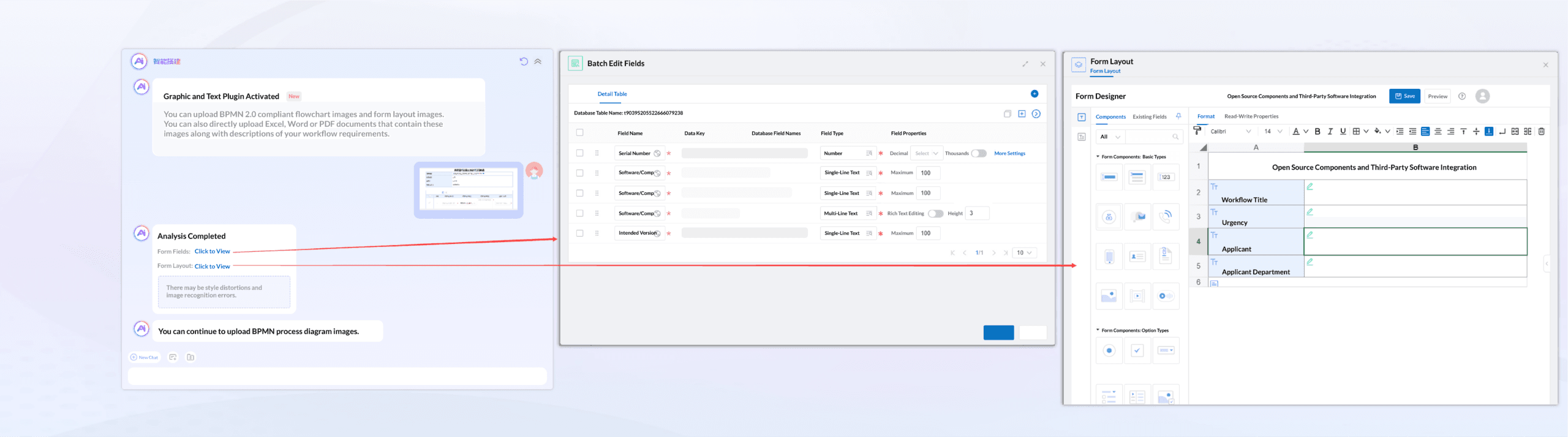Switch to the Existing Fields tab
1568x437 pixels.
(1150, 116)
